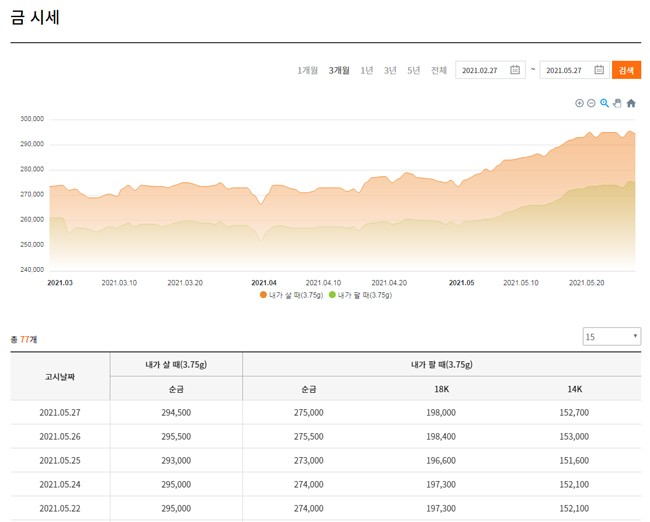Toggle the green 내가 팔 때 legend series
This screenshot has height=522, width=650.
tap(360, 295)
